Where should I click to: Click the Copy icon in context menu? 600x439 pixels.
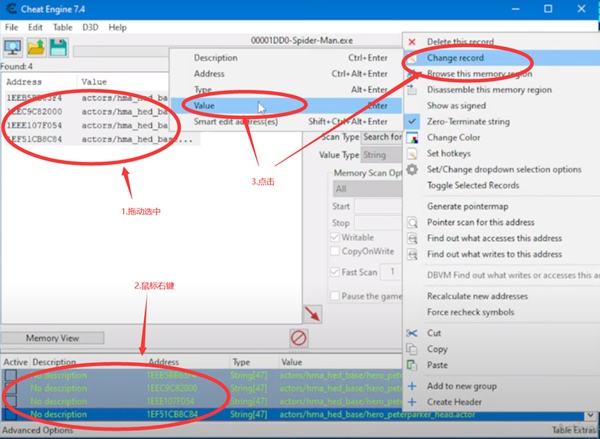coord(412,349)
